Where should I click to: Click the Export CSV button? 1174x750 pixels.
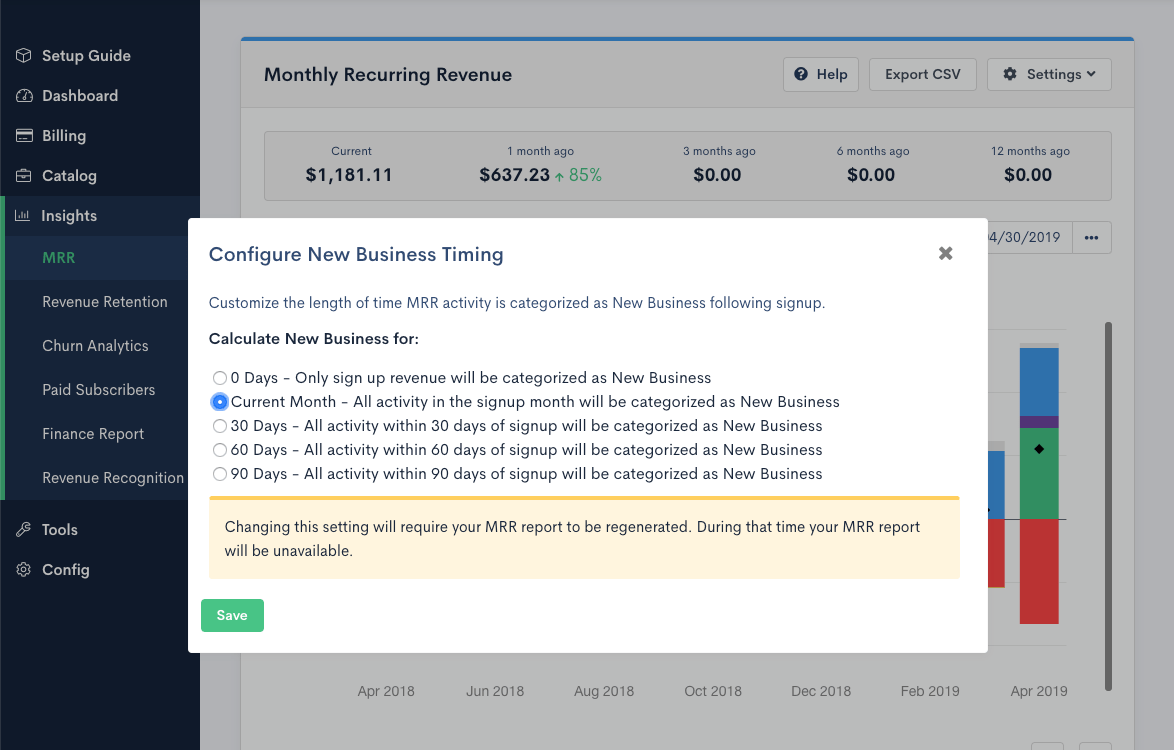922,74
